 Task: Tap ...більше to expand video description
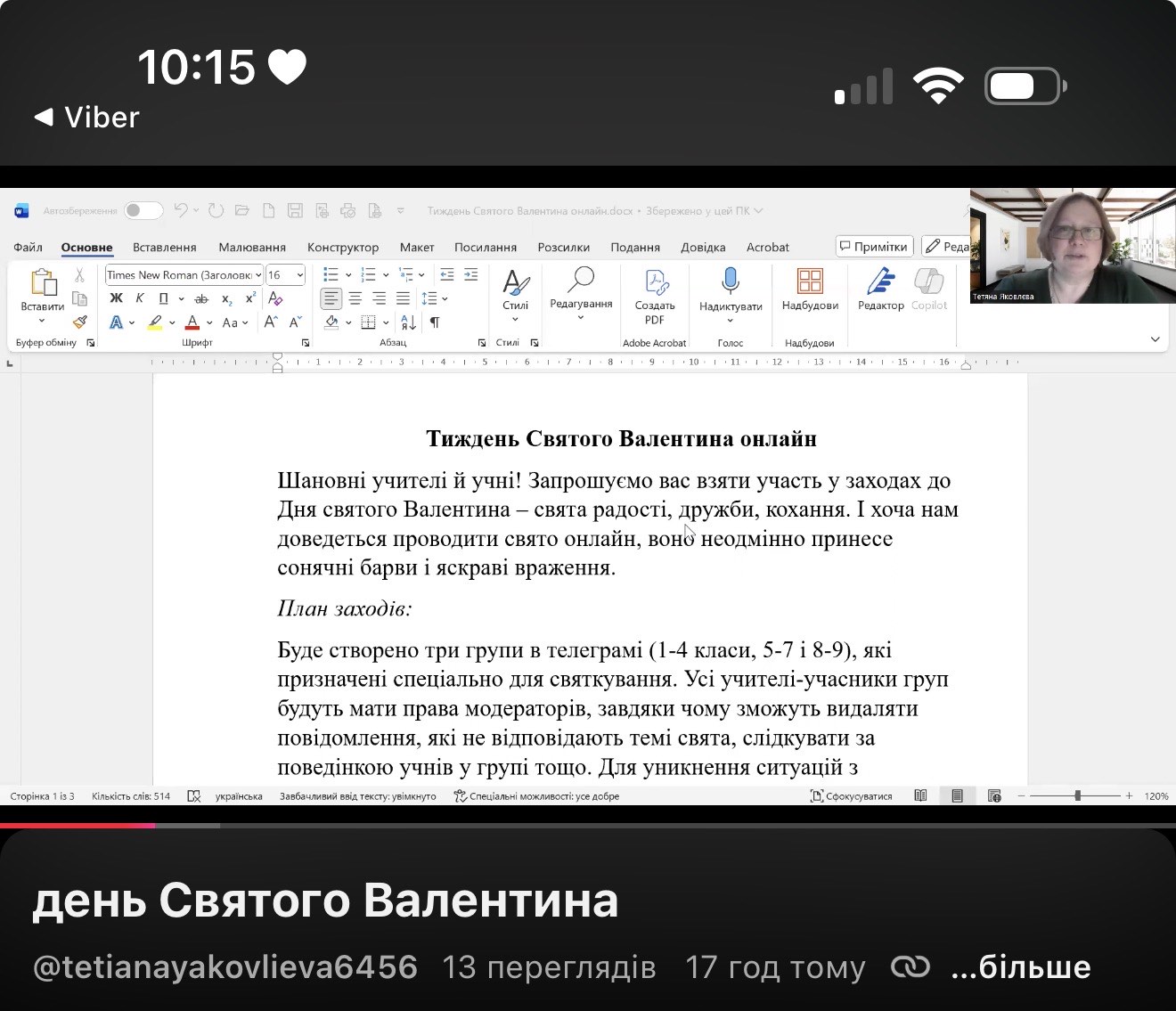(1020, 966)
